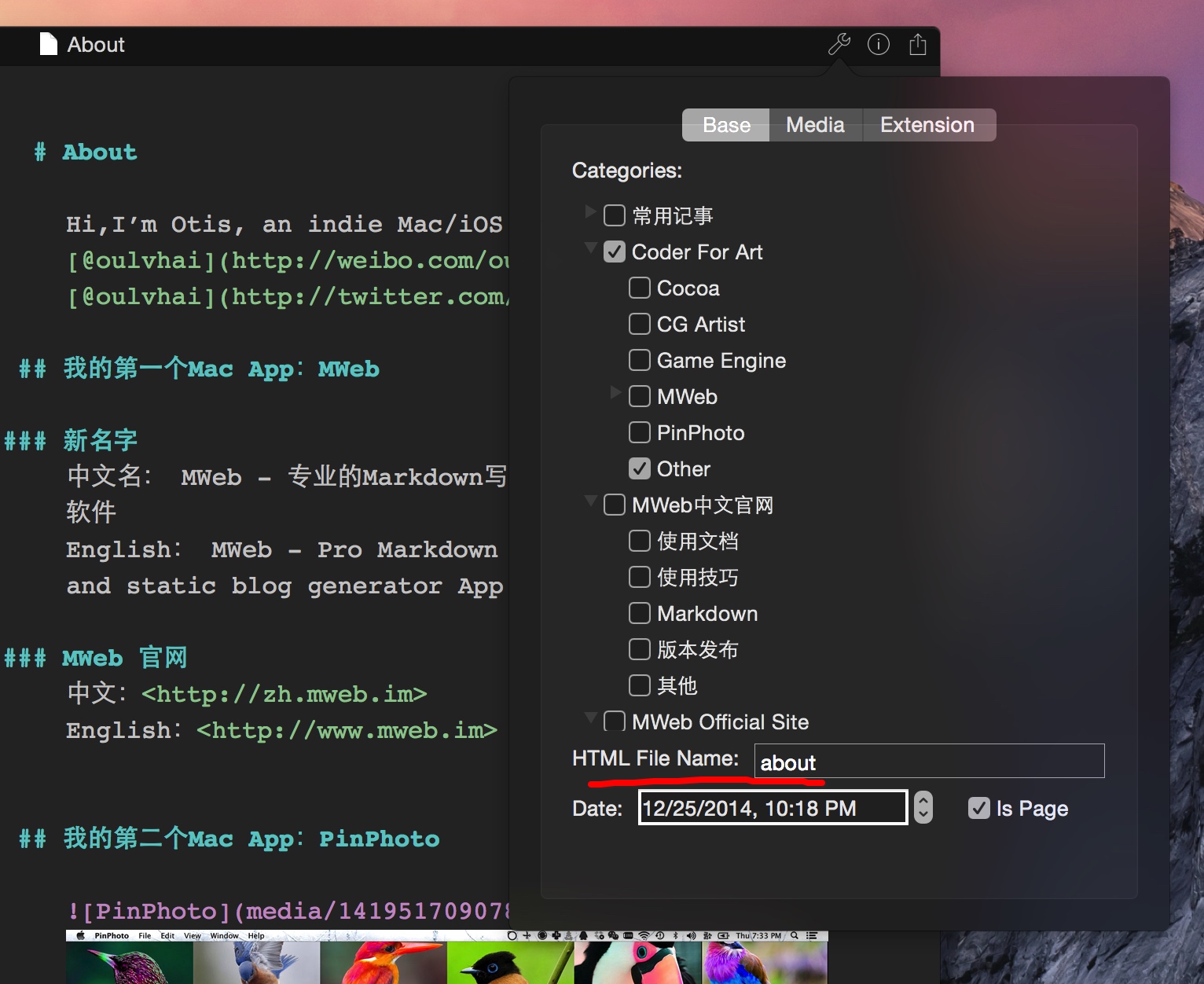Tick the 使用文档 checkbox

(640, 541)
